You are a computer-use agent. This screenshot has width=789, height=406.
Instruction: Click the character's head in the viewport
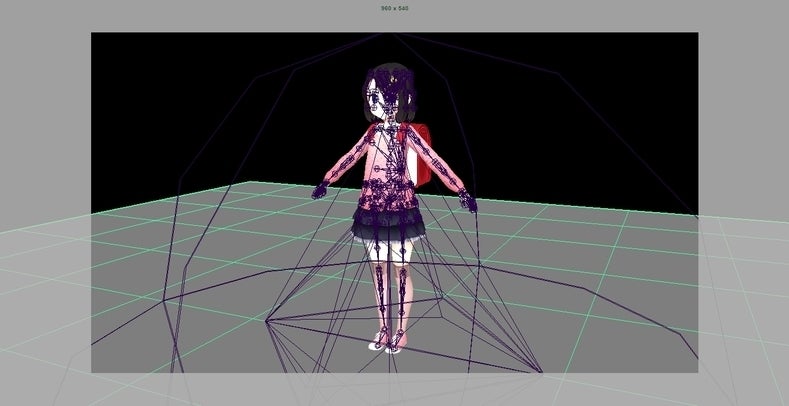click(385, 97)
